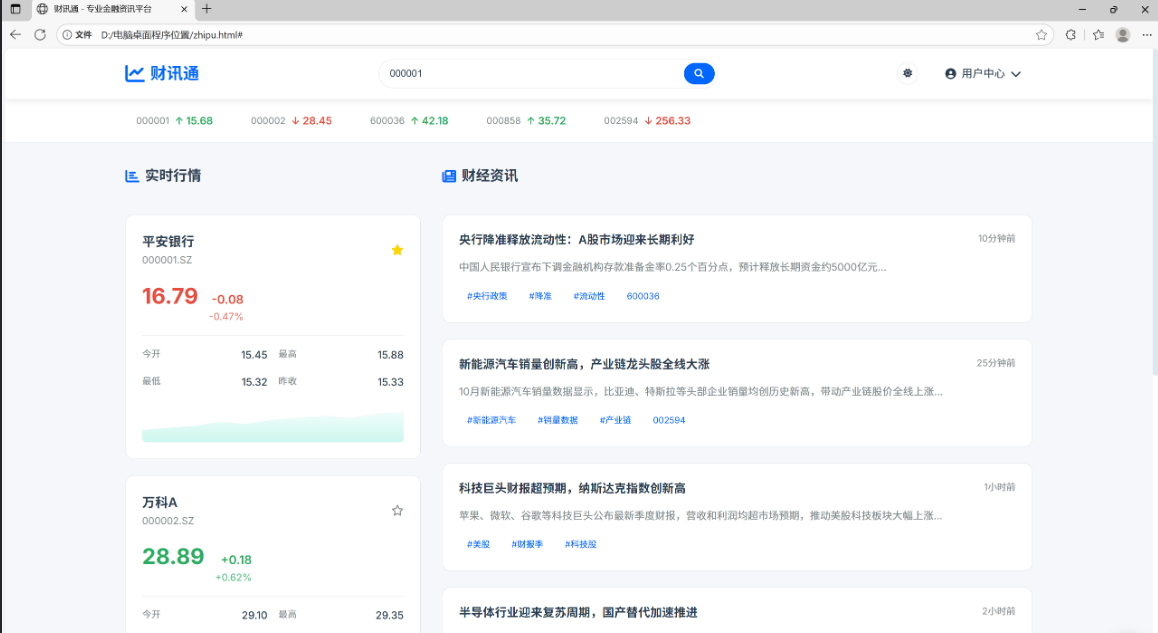This screenshot has height=633, width=1158.
Task: Click the #央行政策 tag
Action: tap(487, 296)
